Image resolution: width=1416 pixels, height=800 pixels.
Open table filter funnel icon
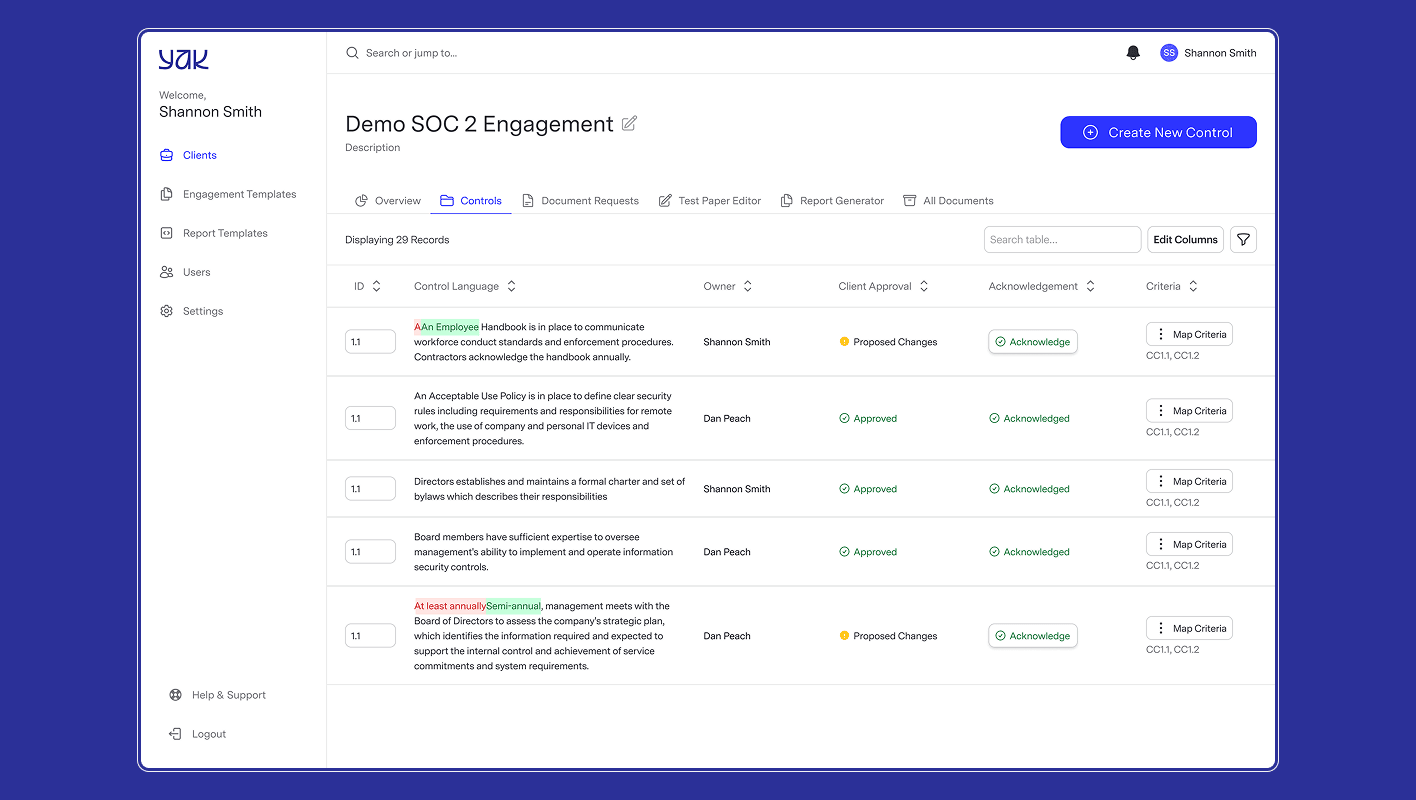tap(1243, 240)
